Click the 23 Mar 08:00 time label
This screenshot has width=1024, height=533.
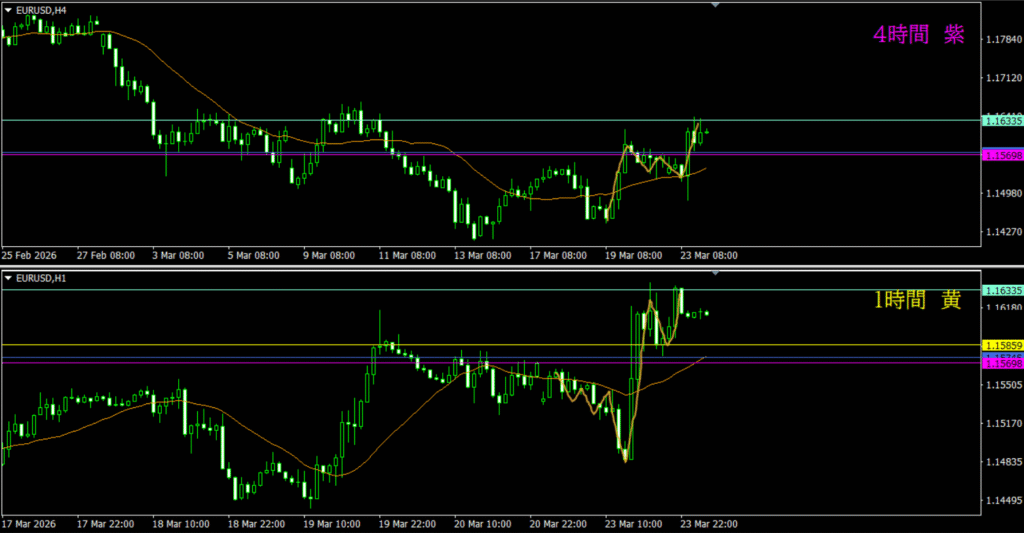click(708, 255)
